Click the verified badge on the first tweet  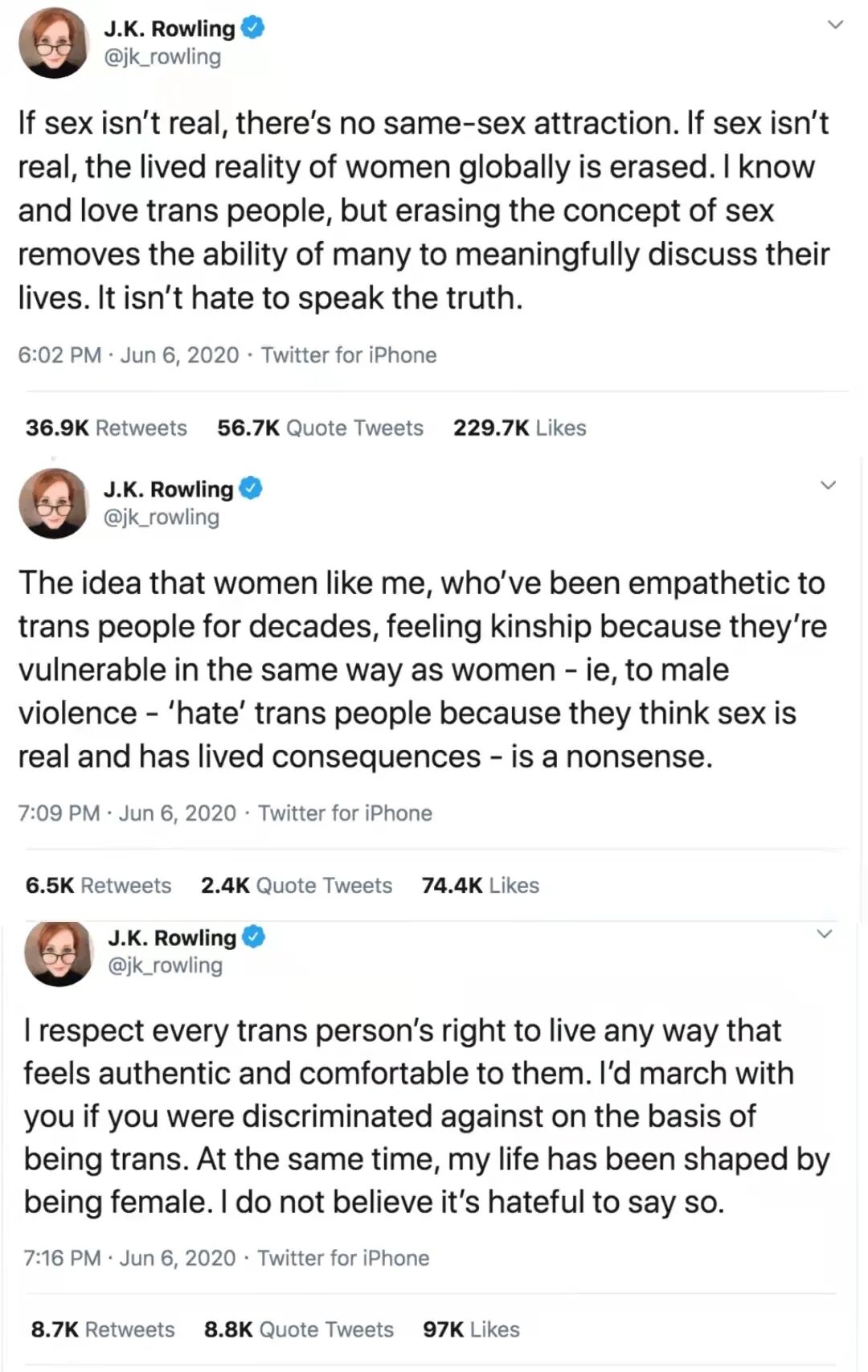pyautogui.click(x=253, y=28)
